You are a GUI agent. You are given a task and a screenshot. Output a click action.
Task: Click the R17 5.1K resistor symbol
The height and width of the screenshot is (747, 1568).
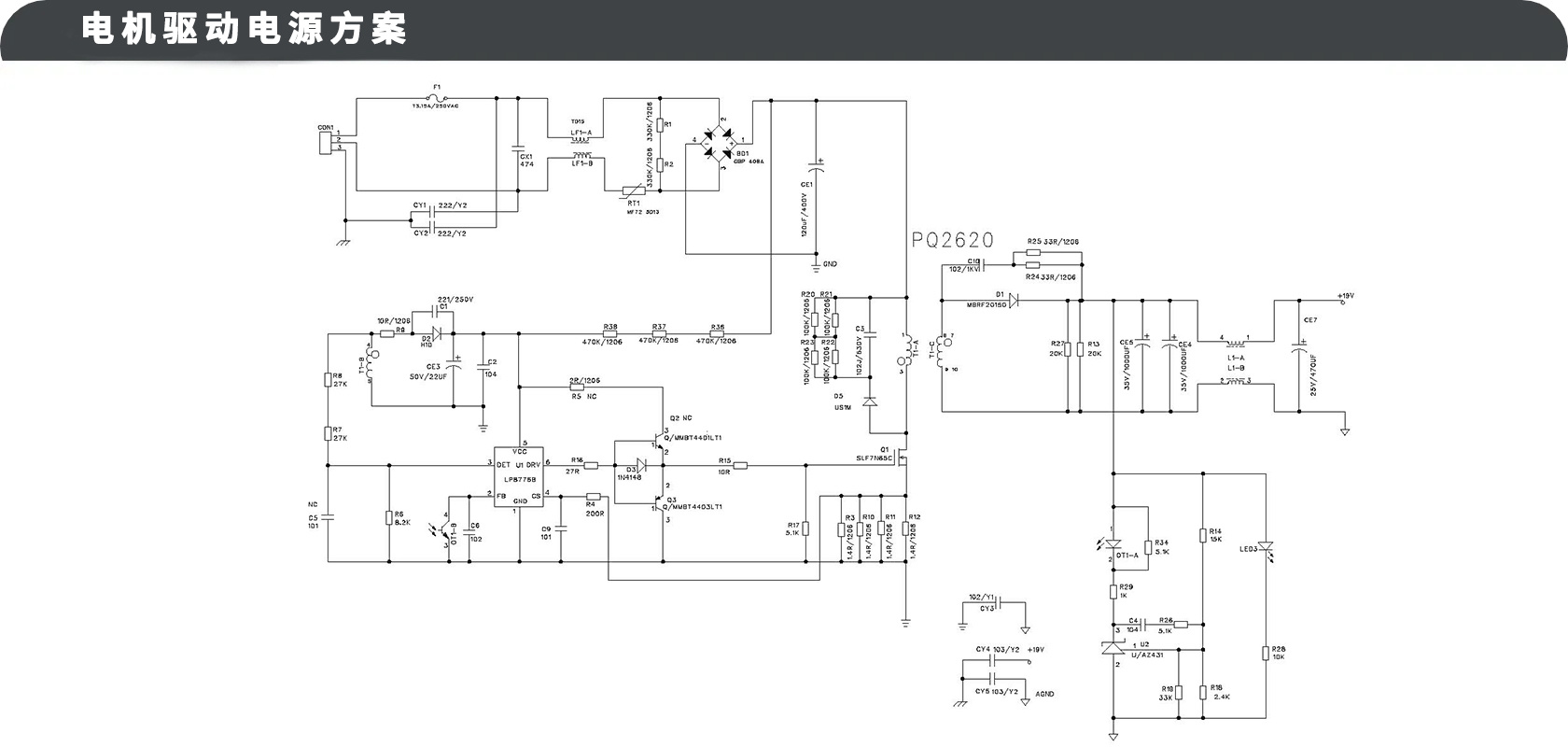805,529
